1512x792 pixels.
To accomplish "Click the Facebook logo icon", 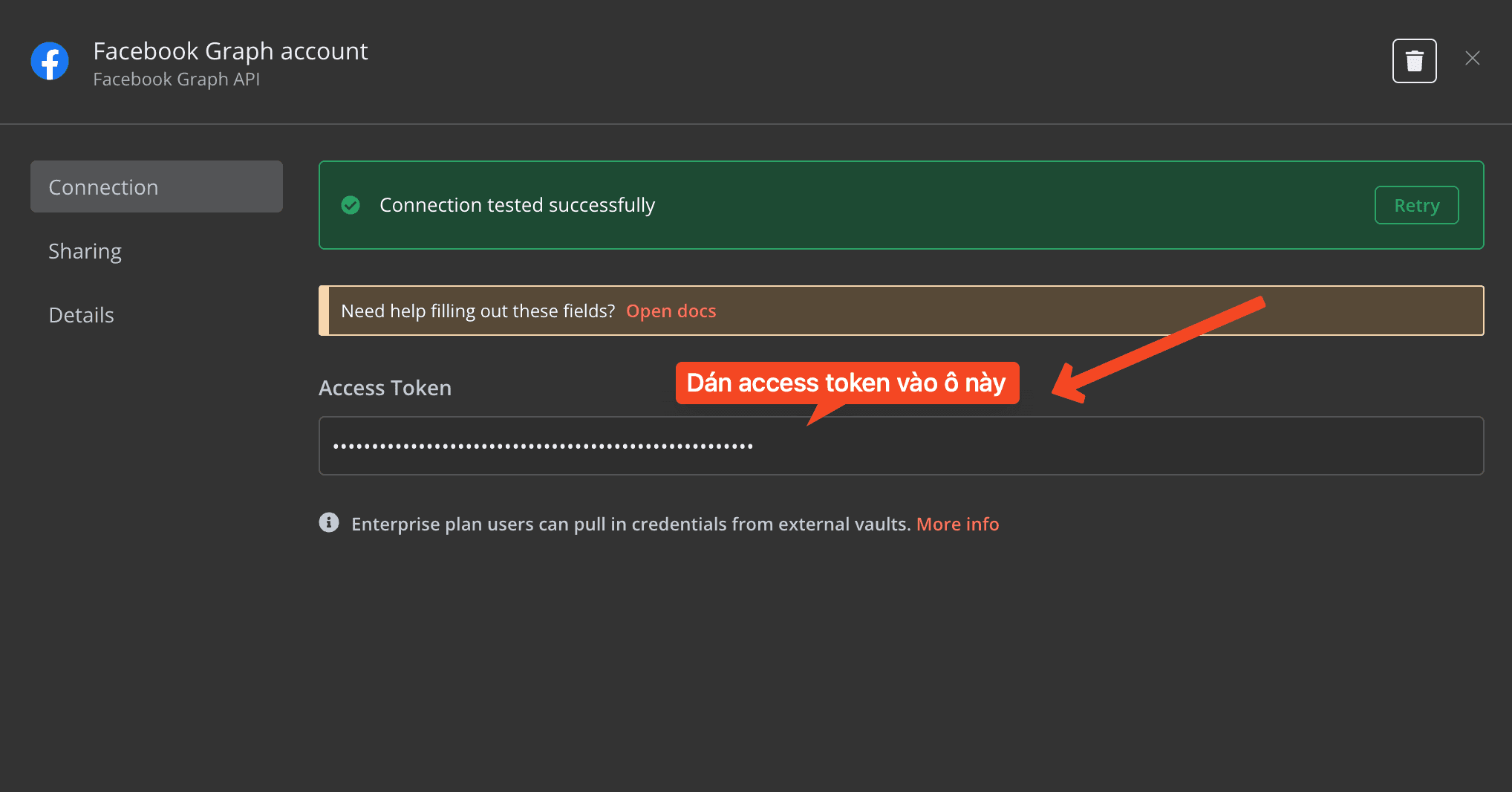I will pyautogui.click(x=50, y=61).
